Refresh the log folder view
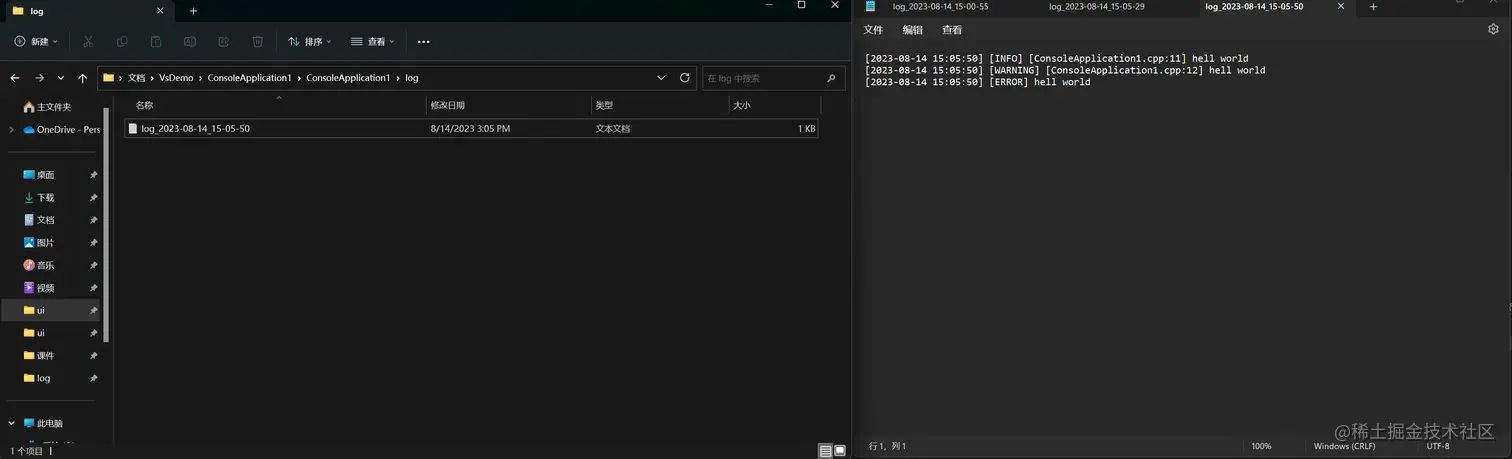The width and height of the screenshot is (1512, 459). (x=685, y=77)
